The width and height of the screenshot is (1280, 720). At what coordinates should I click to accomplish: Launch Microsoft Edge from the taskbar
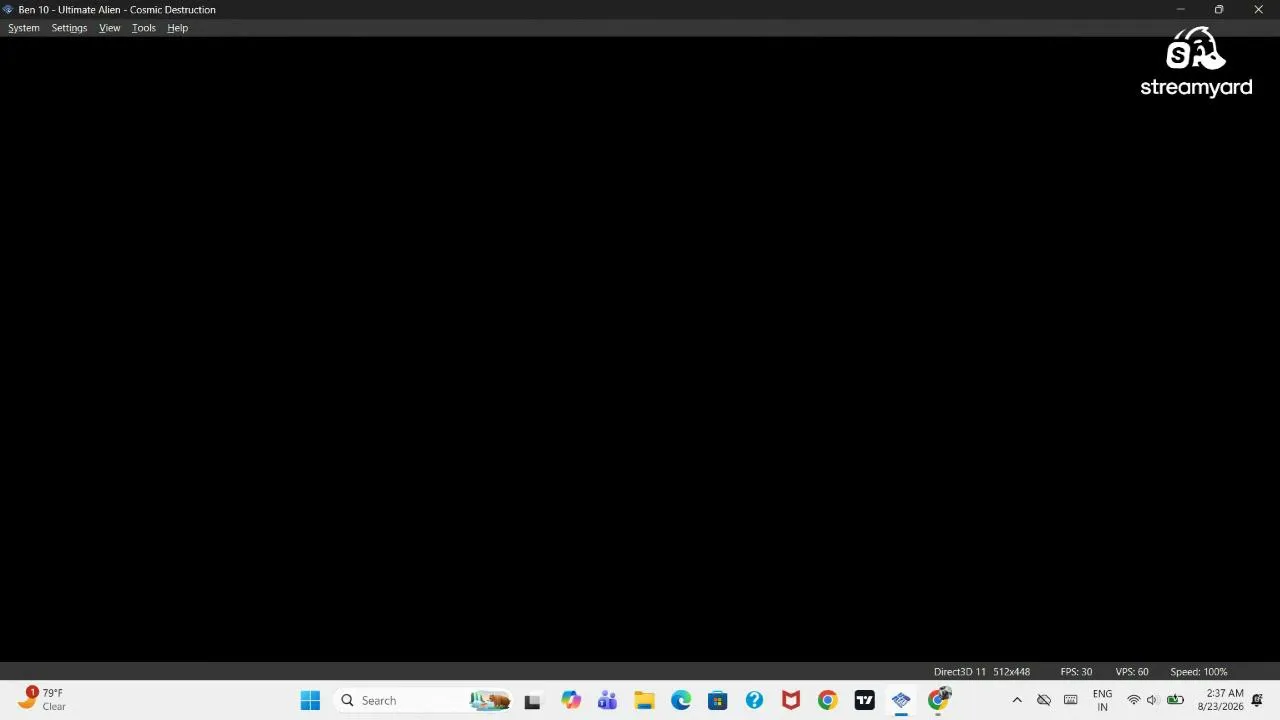click(681, 701)
